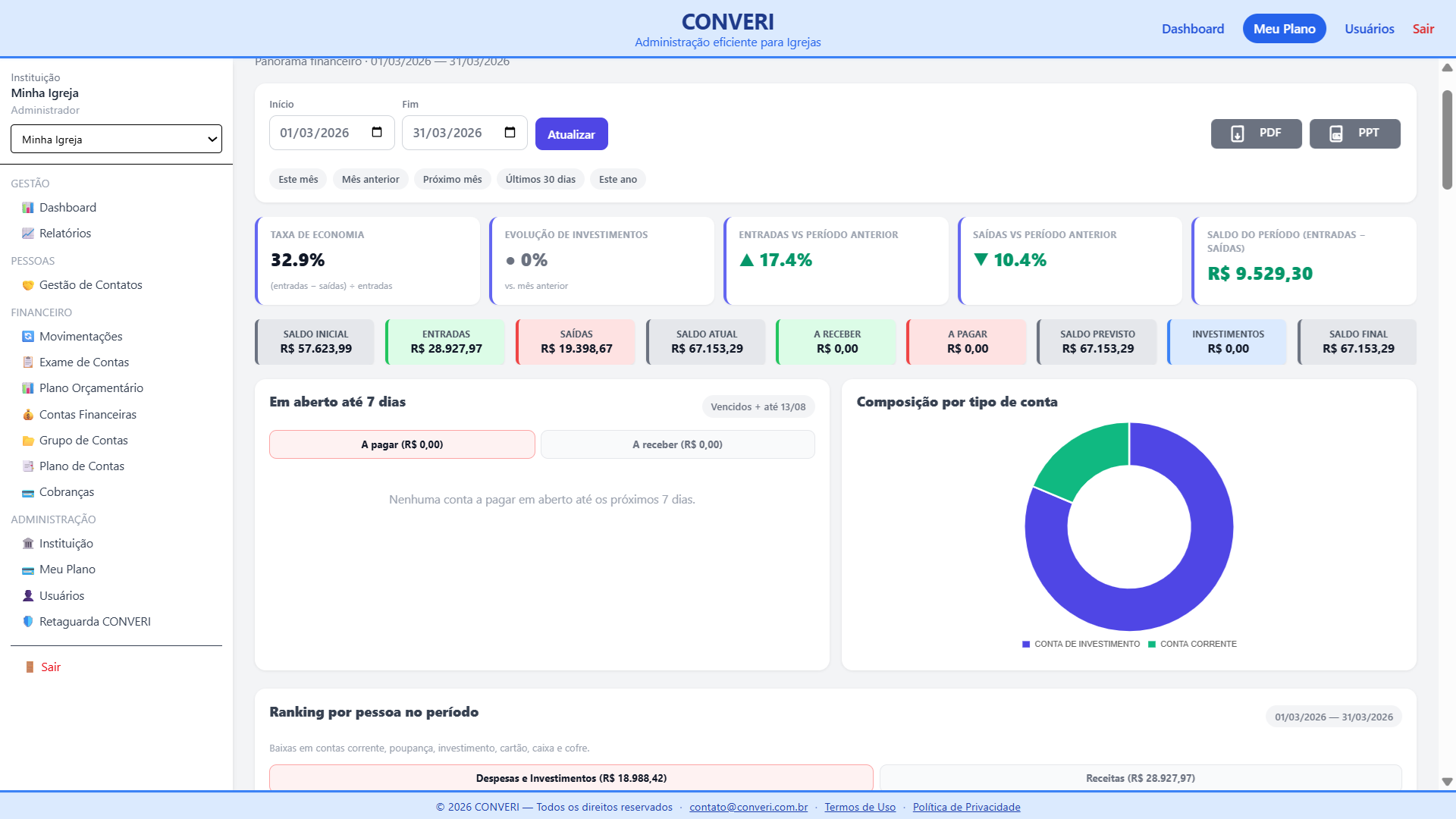Apply the Últimos 30 dias filter

coord(540,180)
